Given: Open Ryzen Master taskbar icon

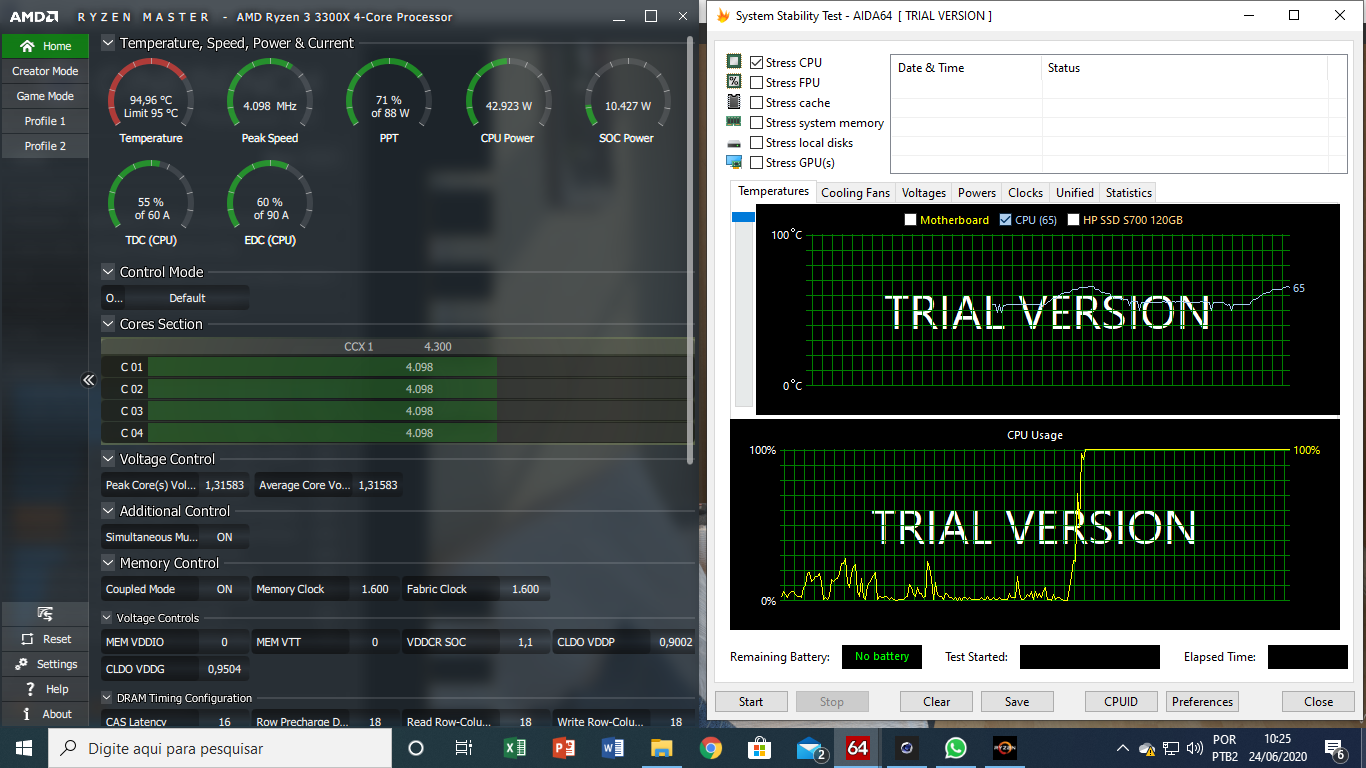Looking at the screenshot, I should click(x=1005, y=748).
